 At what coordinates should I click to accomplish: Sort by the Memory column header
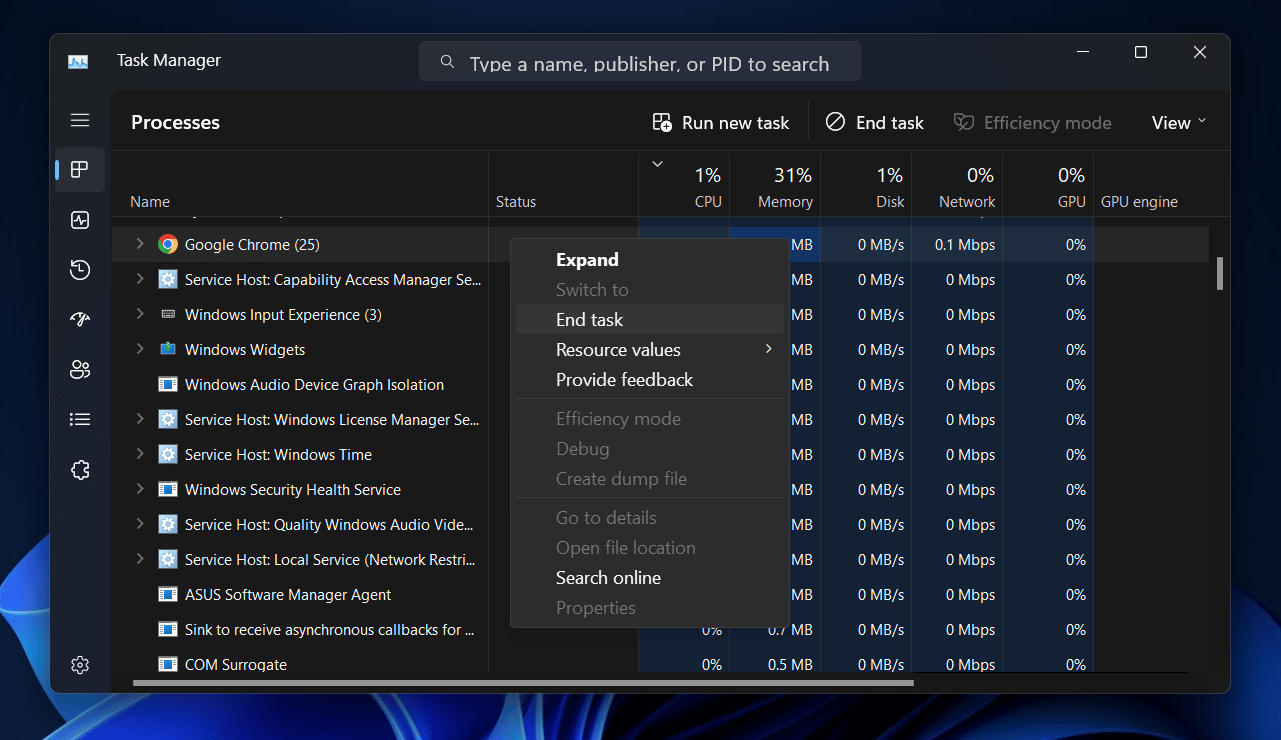pos(775,185)
